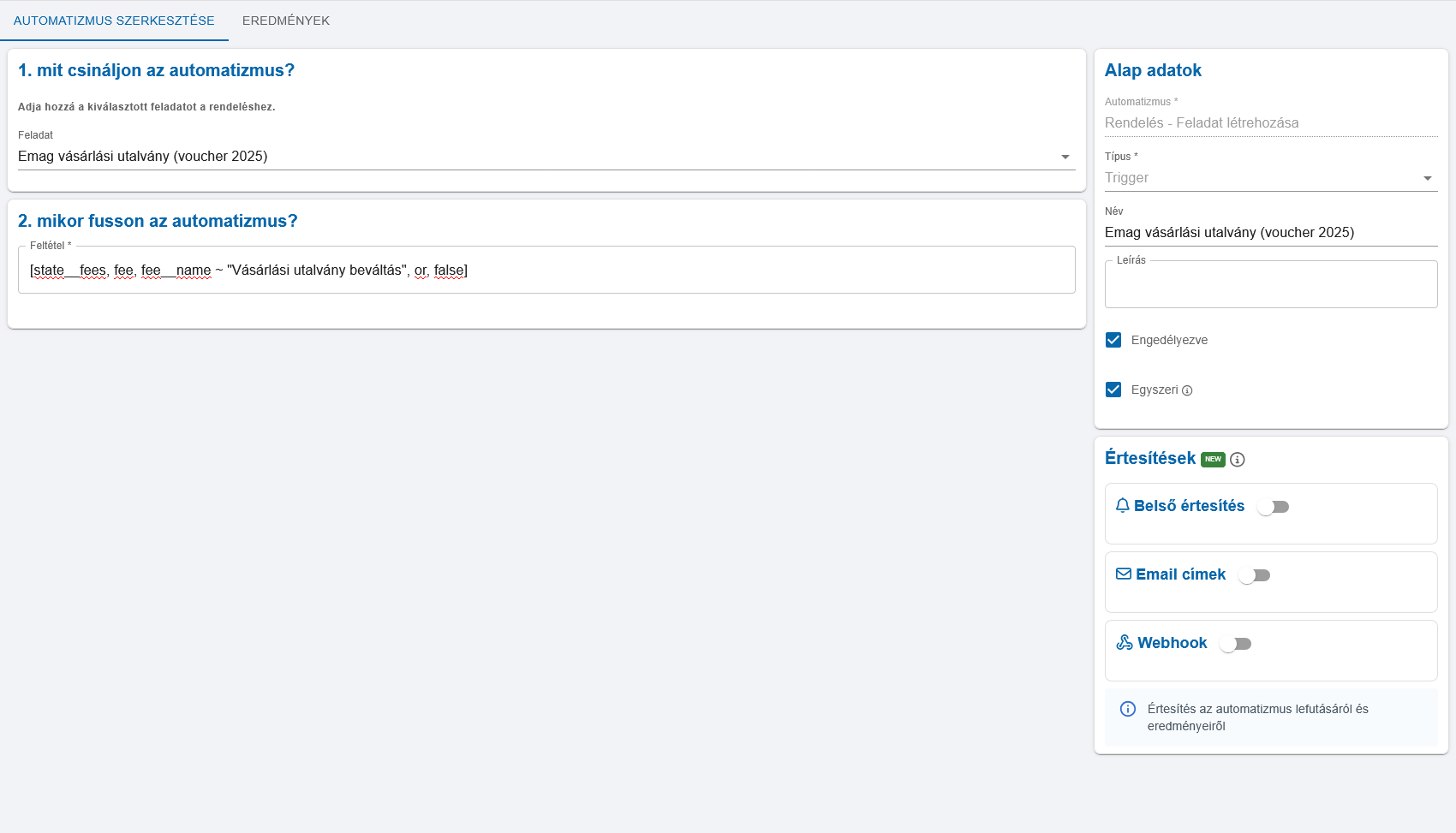Open the Eredmények tab
Screen dimensions: 1456x833
[286, 21]
